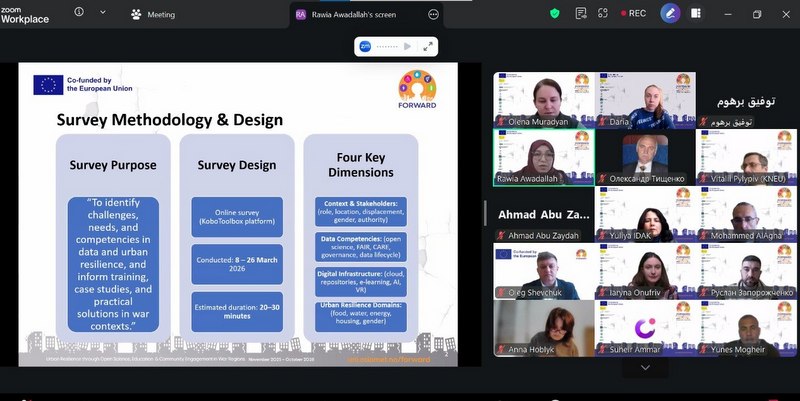Click the Zoom Workplace logo
Viewport: 800px width, 401px height.
26,13
